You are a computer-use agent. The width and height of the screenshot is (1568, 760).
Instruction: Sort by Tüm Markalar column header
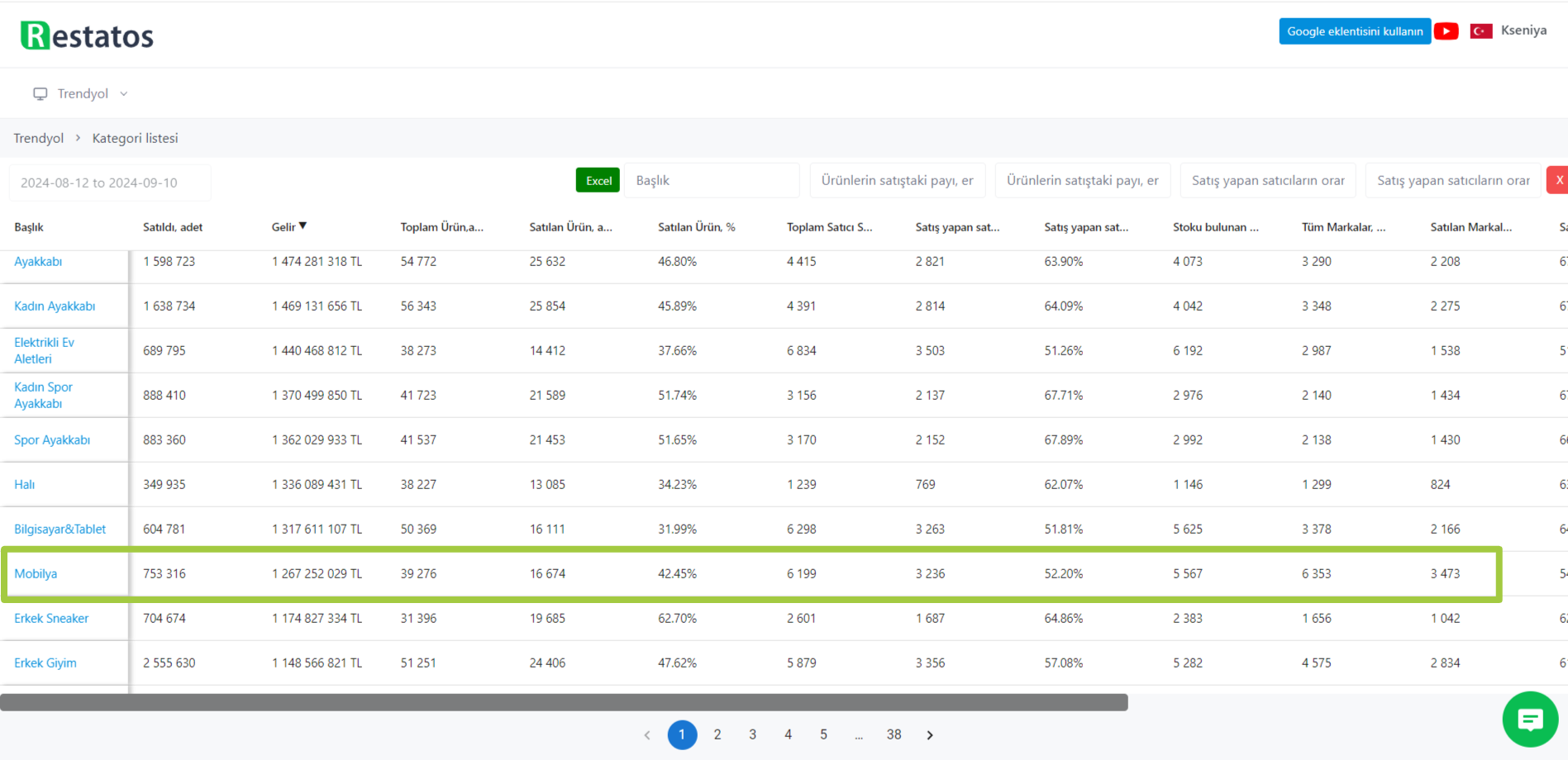pyautogui.click(x=1344, y=227)
